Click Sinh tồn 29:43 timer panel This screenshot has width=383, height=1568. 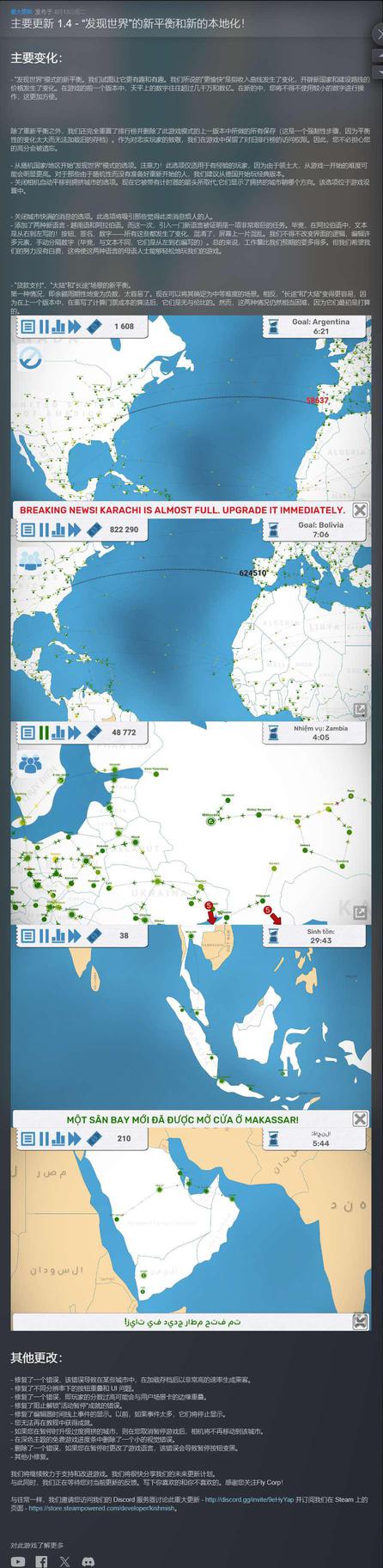click(x=314, y=935)
